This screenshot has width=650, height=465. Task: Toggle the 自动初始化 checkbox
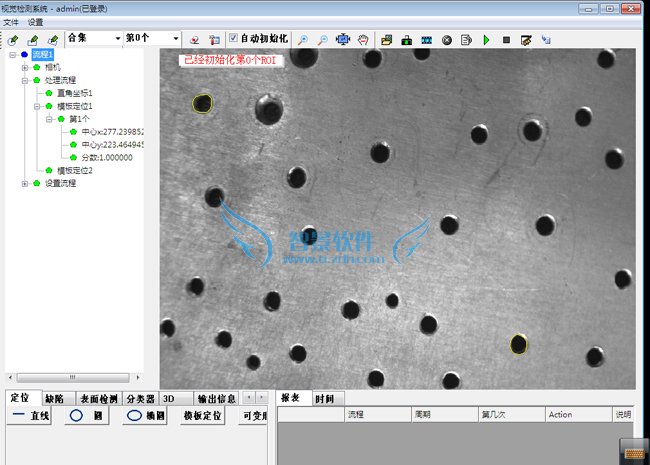233,39
